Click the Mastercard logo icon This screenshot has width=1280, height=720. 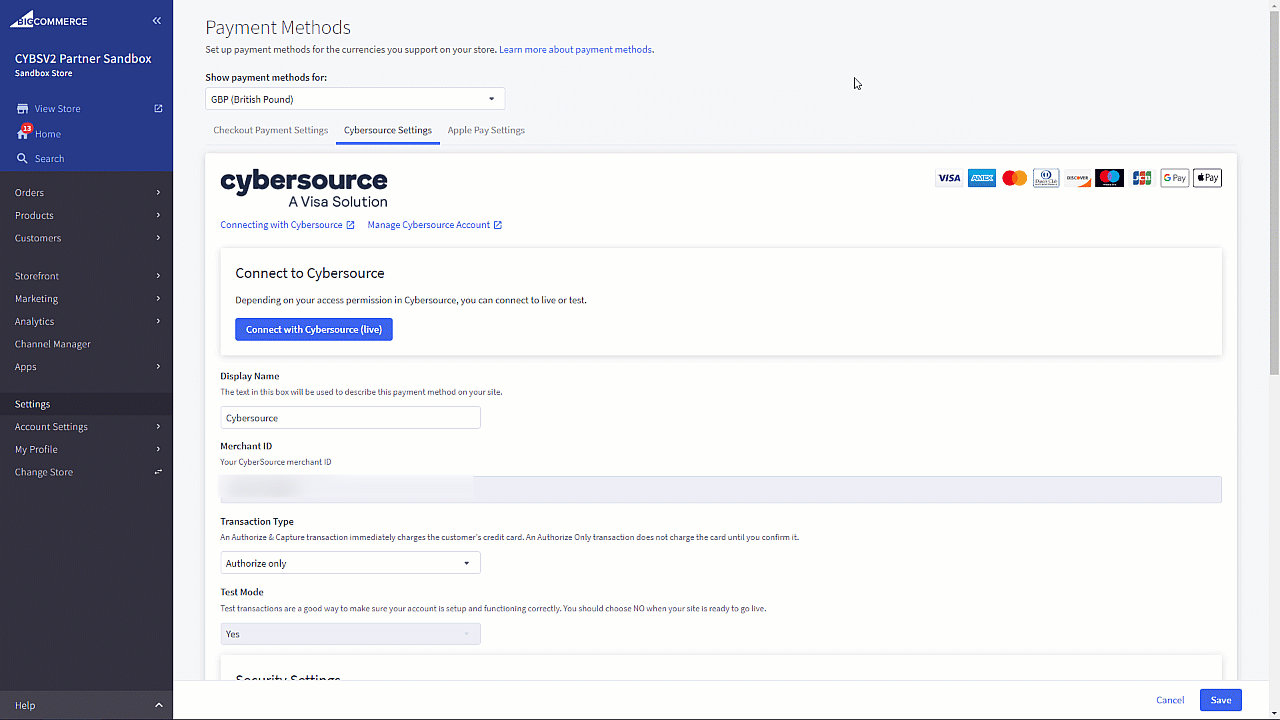click(x=1014, y=178)
